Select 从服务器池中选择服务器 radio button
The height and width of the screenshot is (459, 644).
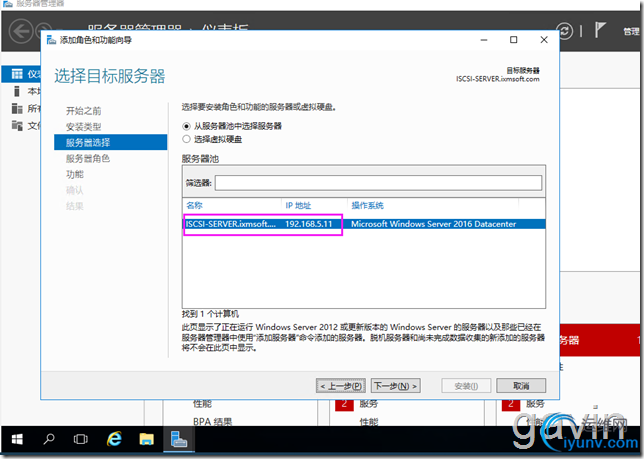(x=186, y=126)
